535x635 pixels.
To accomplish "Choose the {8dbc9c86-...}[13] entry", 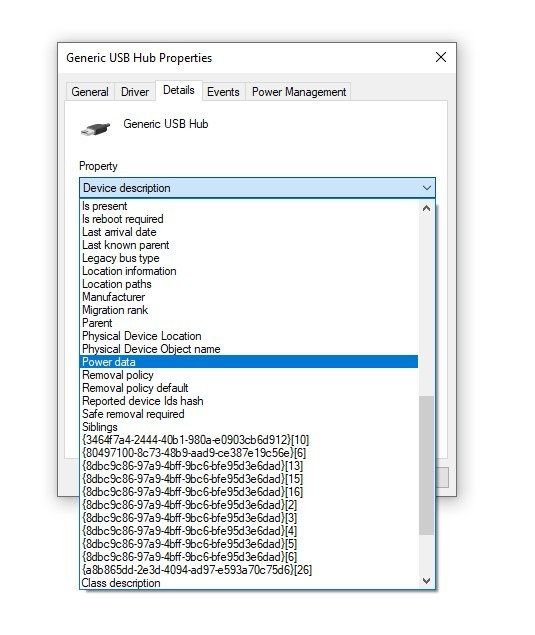I will click(249, 466).
